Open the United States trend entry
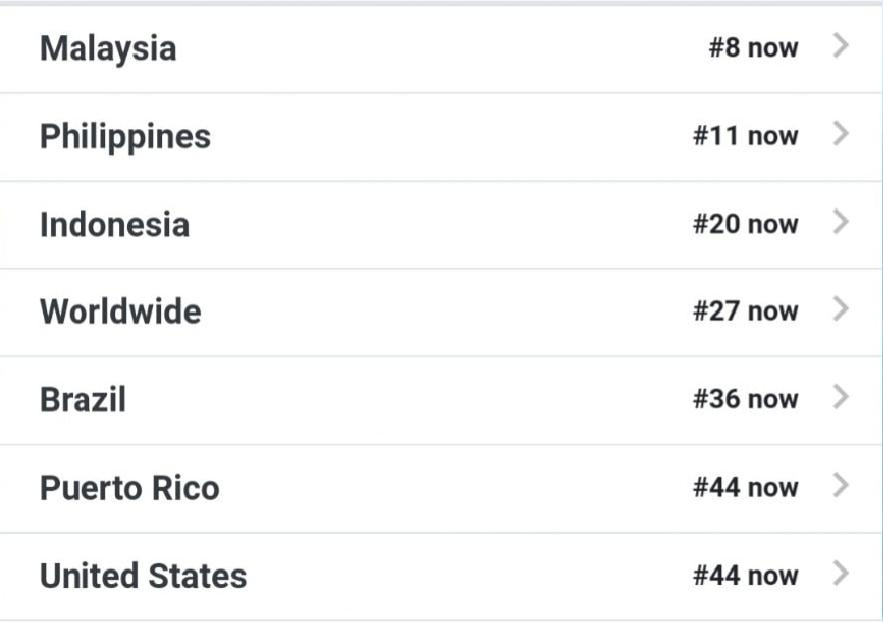 click(143, 576)
